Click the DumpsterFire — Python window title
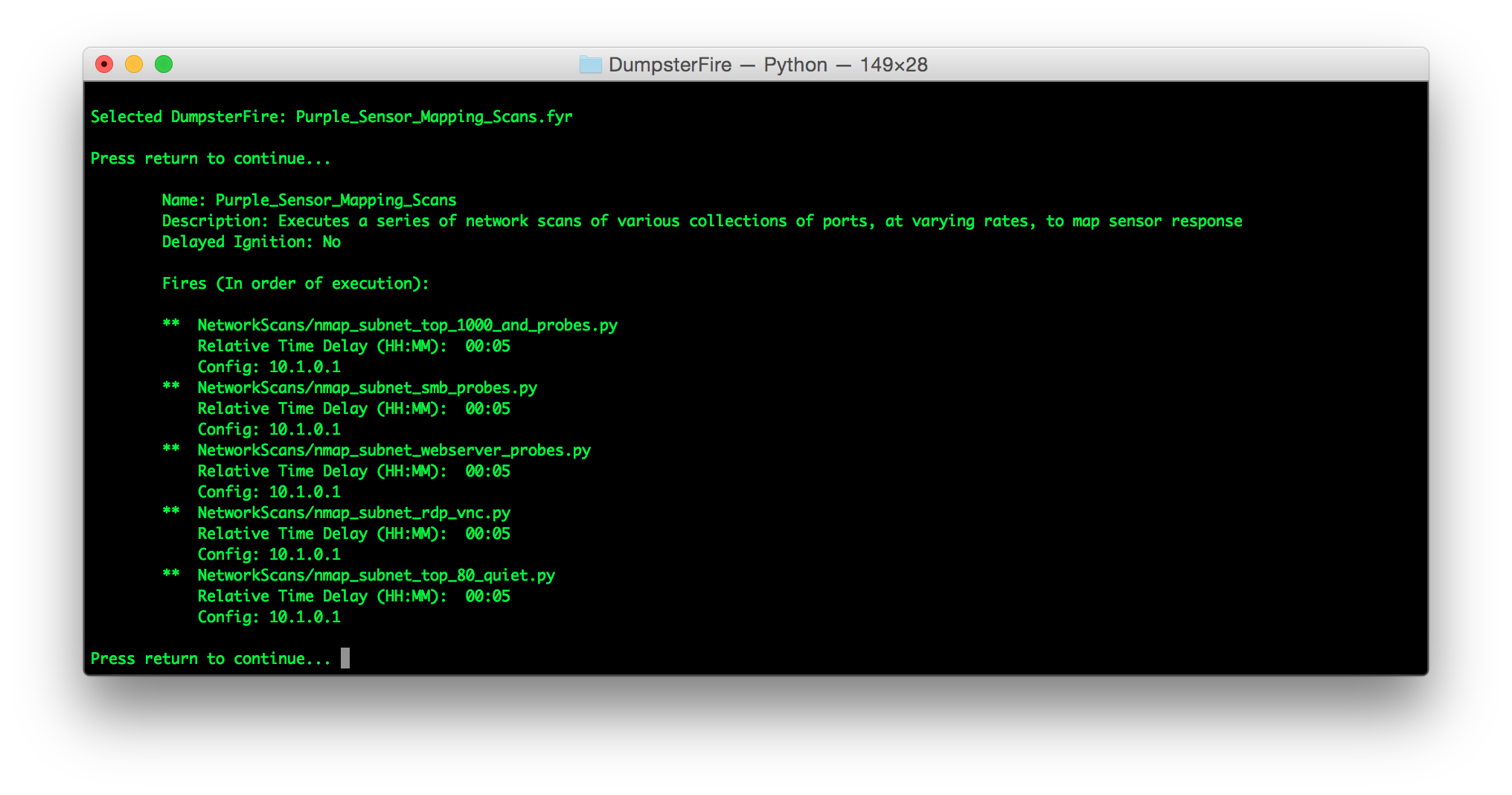This screenshot has height=795, width=1512. tap(768, 65)
